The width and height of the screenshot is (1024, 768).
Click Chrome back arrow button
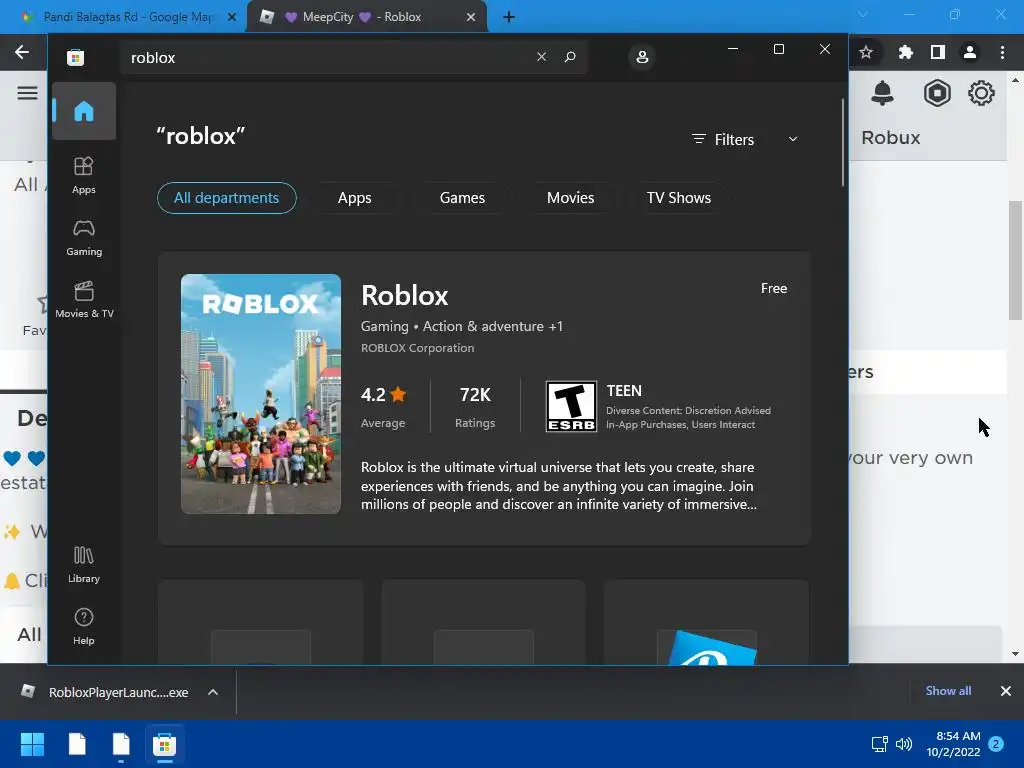tap(22, 52)
